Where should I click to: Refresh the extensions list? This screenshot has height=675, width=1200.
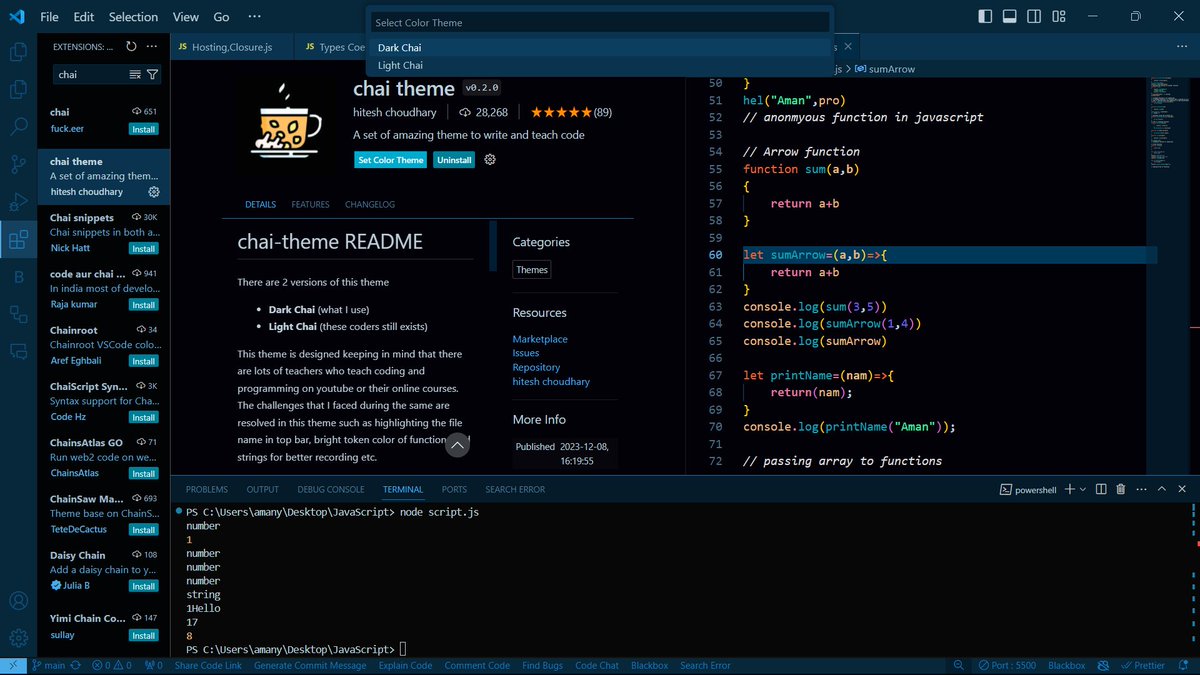coord(131,46)
